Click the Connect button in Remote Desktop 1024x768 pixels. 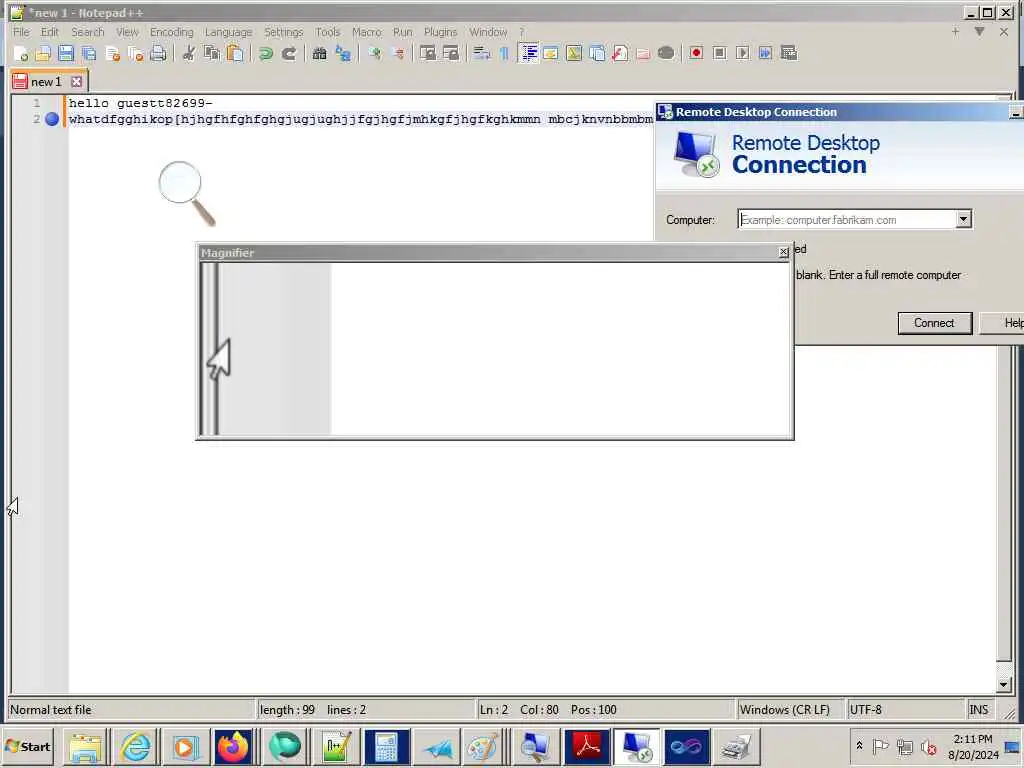click(935, 323)
